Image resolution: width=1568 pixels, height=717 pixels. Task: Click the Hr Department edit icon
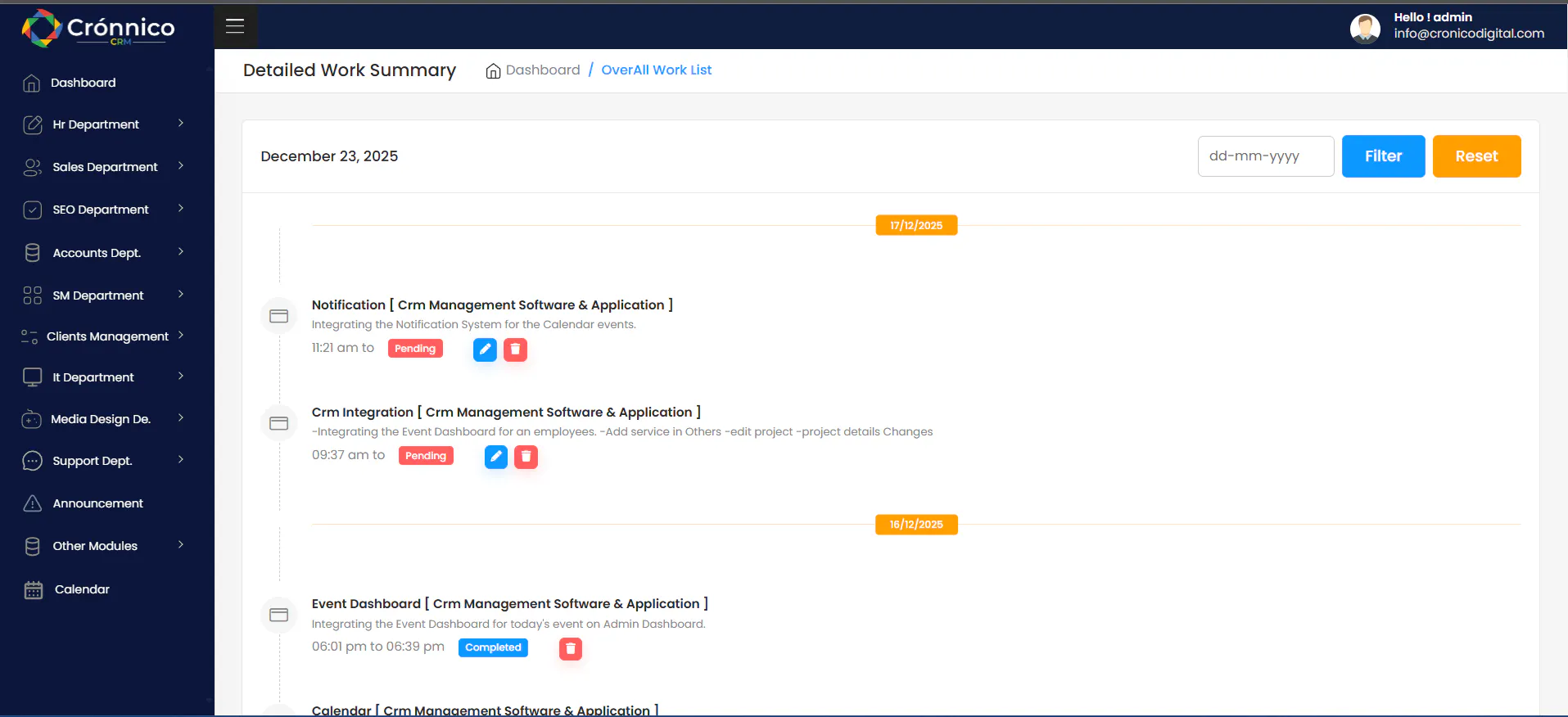click(33, 124)
